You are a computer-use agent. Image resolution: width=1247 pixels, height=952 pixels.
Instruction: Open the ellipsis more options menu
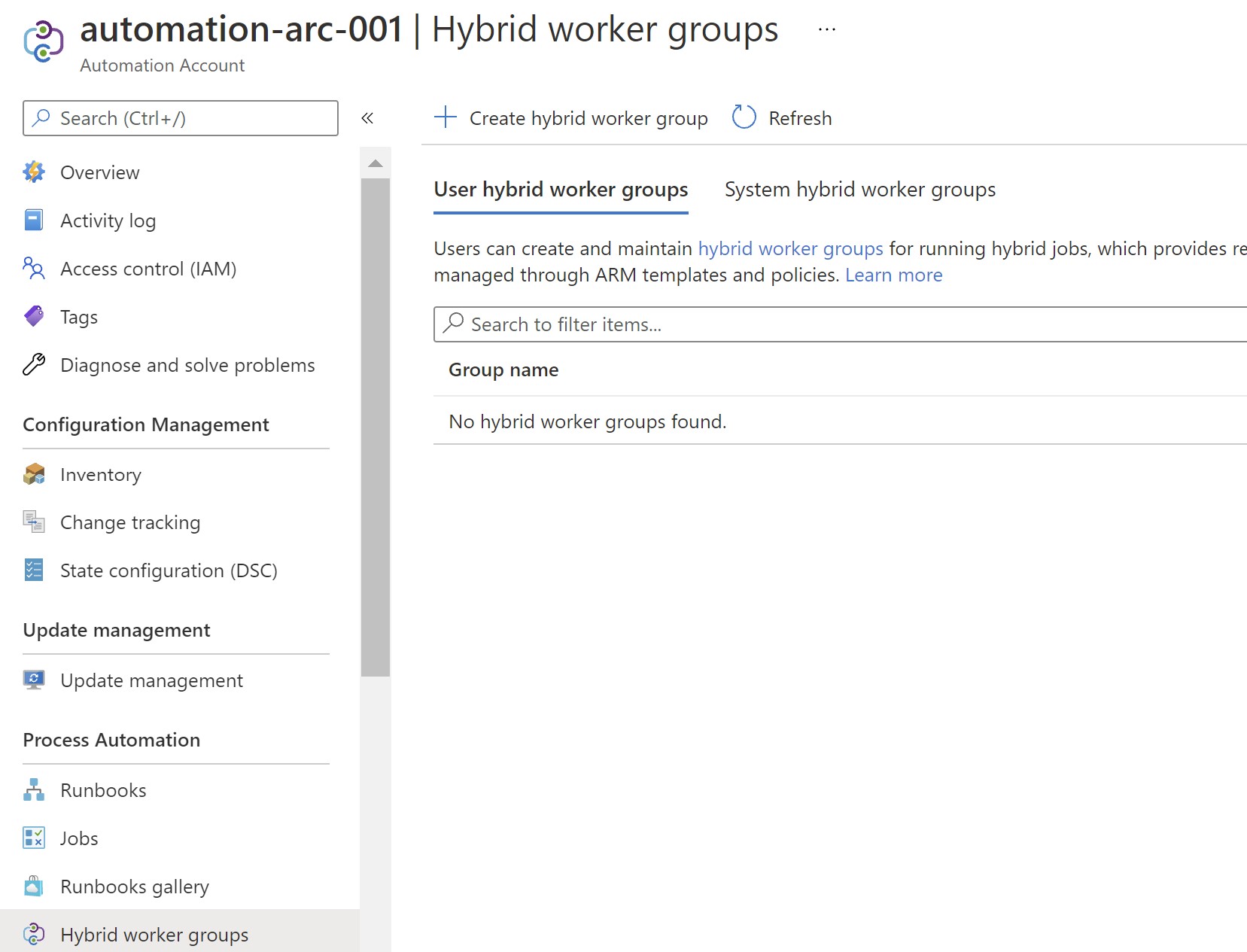(827, 29)
